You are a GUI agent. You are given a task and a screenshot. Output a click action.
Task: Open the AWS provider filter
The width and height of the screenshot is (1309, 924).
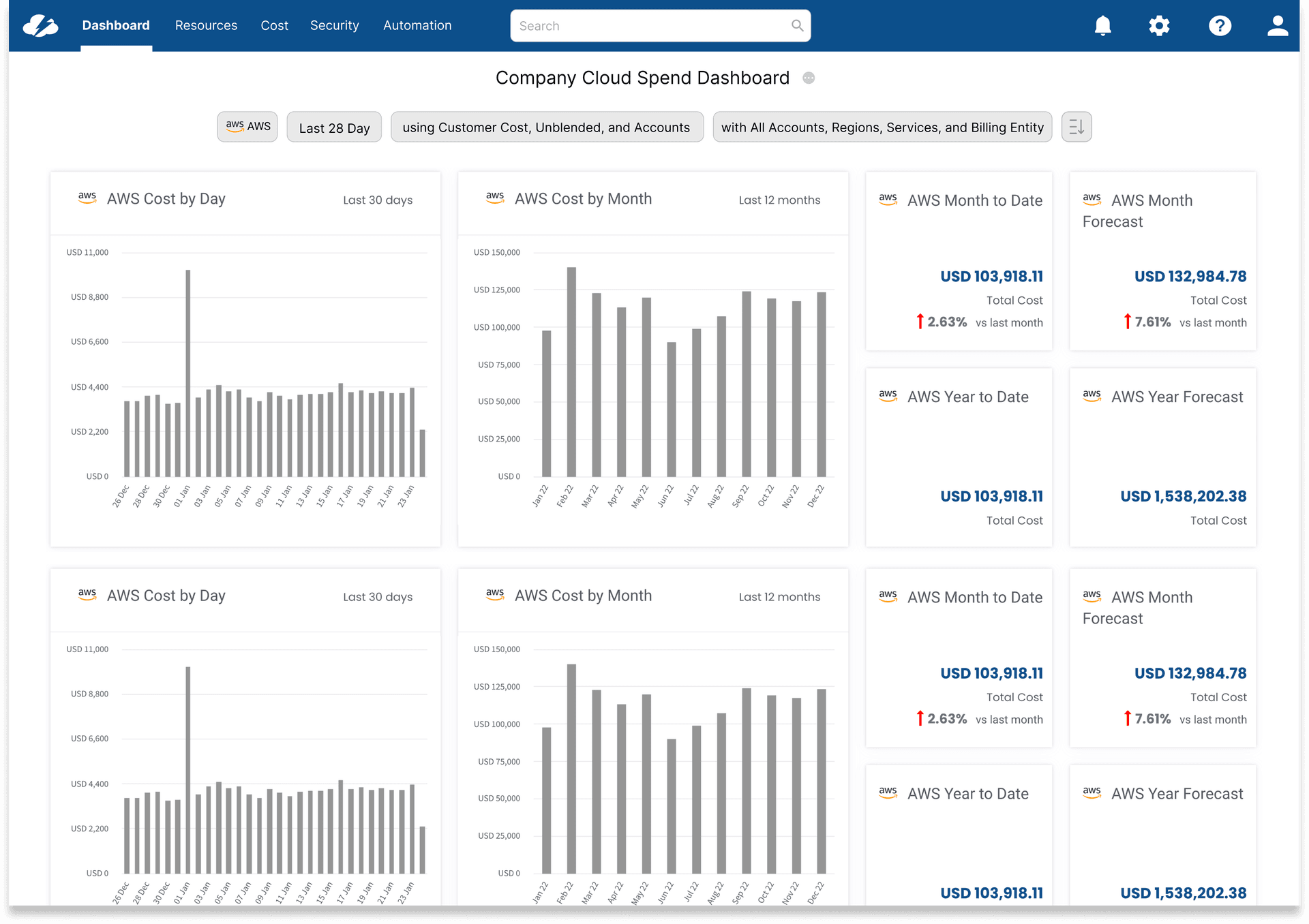point(247,127)
